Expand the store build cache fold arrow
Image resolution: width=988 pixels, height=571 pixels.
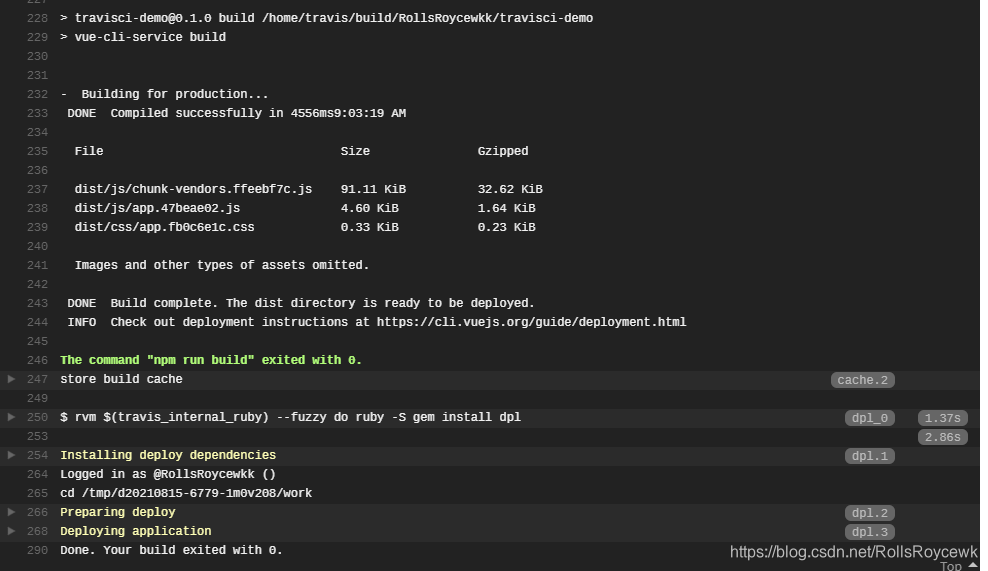point(11,379)
